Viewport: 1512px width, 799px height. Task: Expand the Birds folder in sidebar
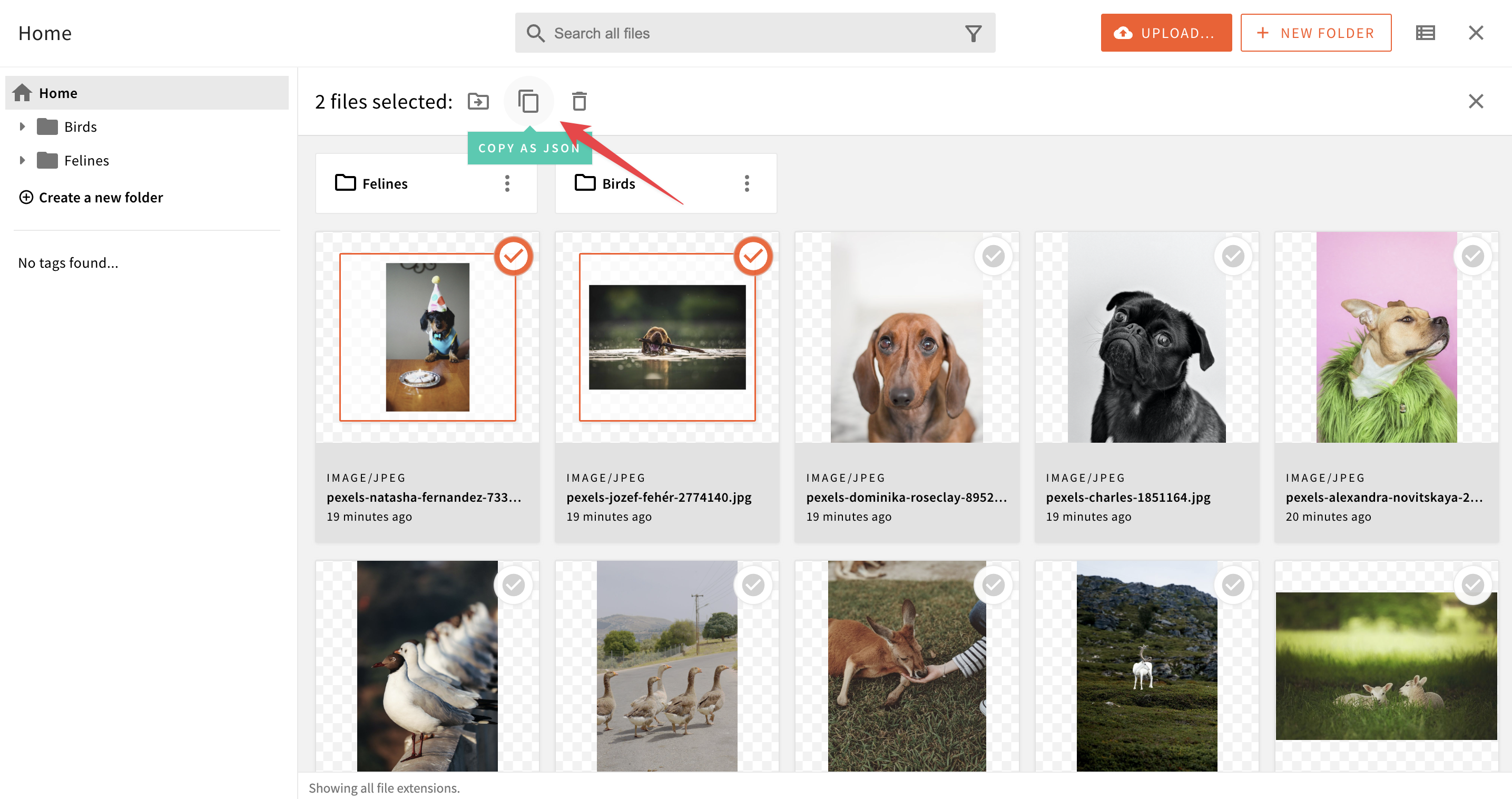click(x=22, y=126)
